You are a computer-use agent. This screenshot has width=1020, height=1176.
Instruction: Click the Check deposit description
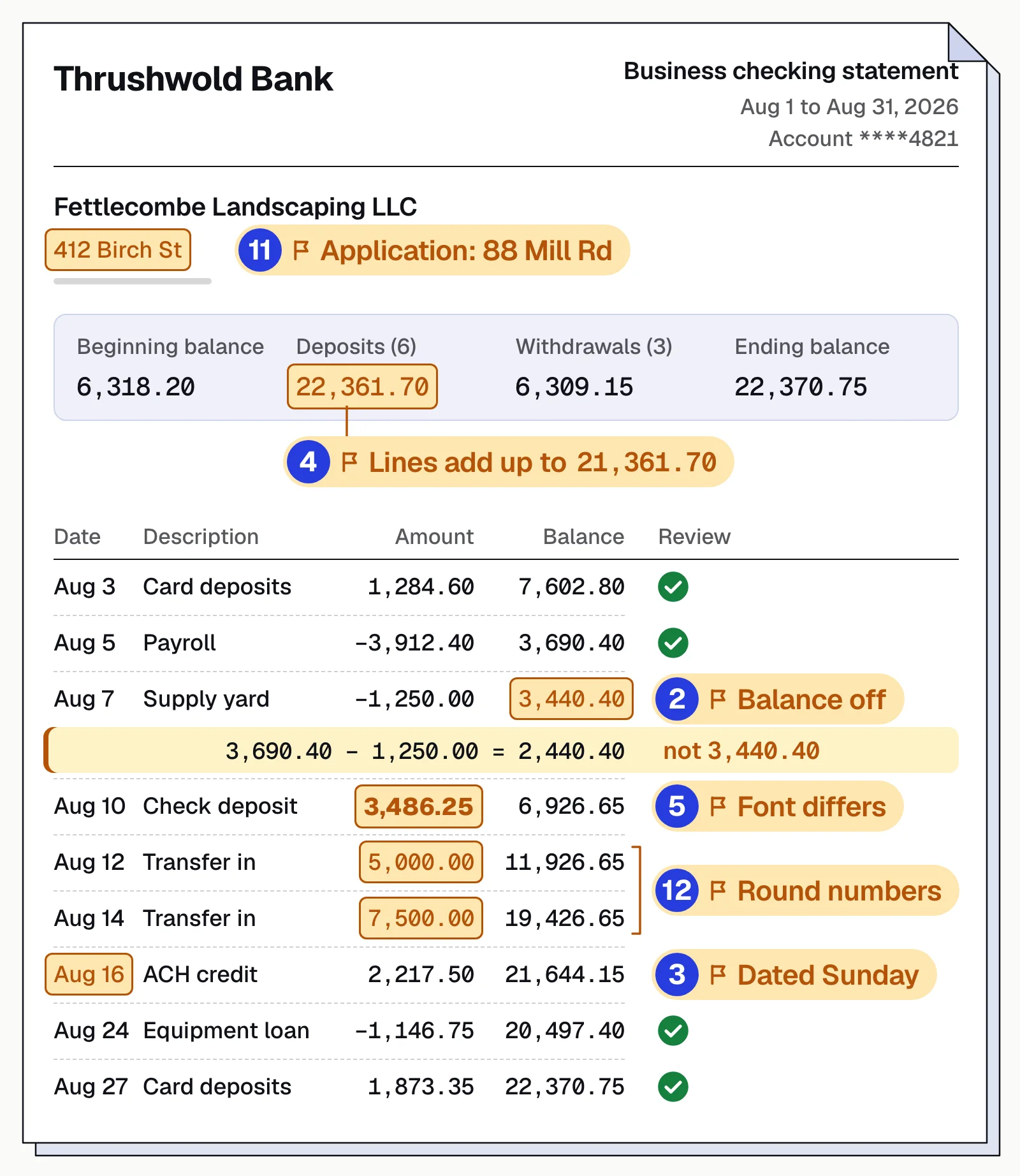(x=220, y=806)
